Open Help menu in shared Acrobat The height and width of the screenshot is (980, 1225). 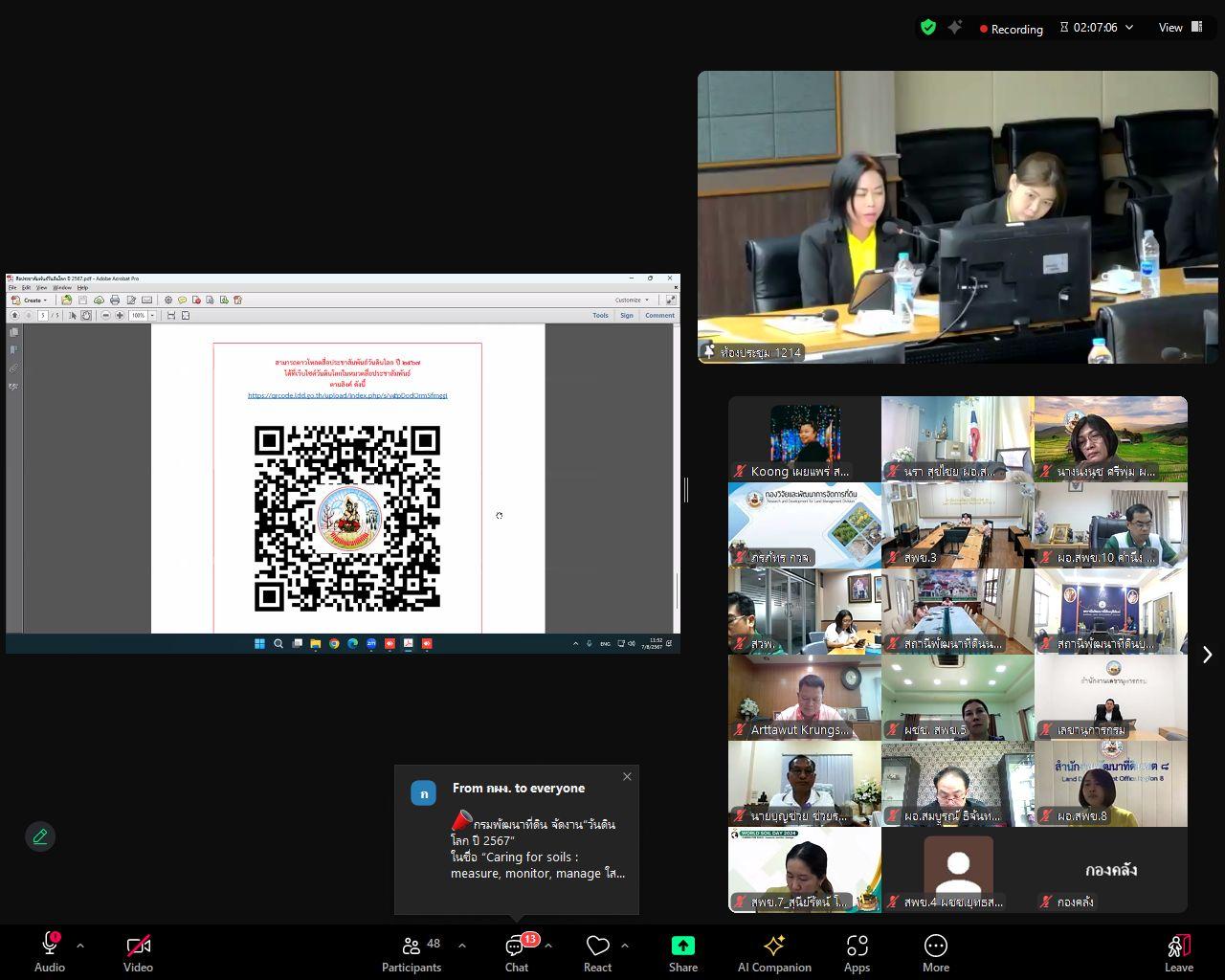tap(82, 287)
